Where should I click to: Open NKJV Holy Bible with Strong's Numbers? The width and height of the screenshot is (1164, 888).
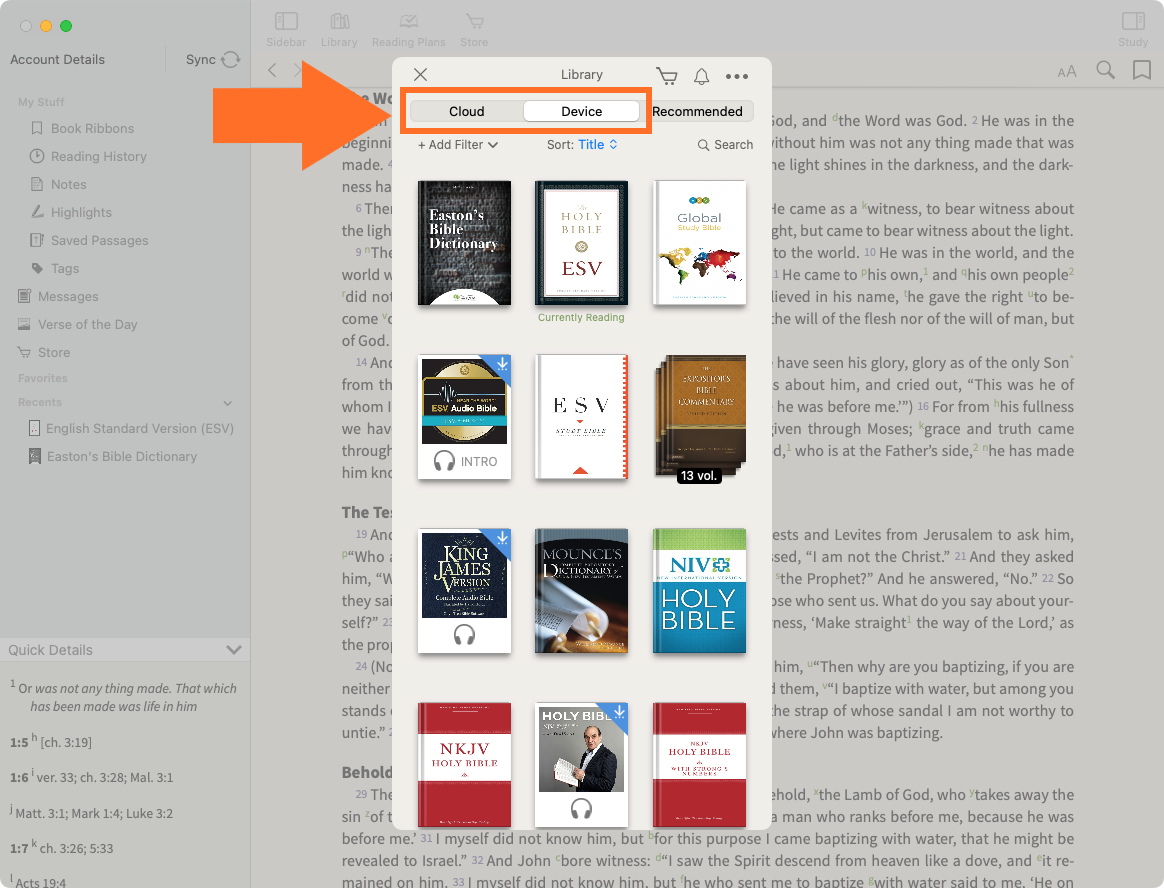[699, 765]
